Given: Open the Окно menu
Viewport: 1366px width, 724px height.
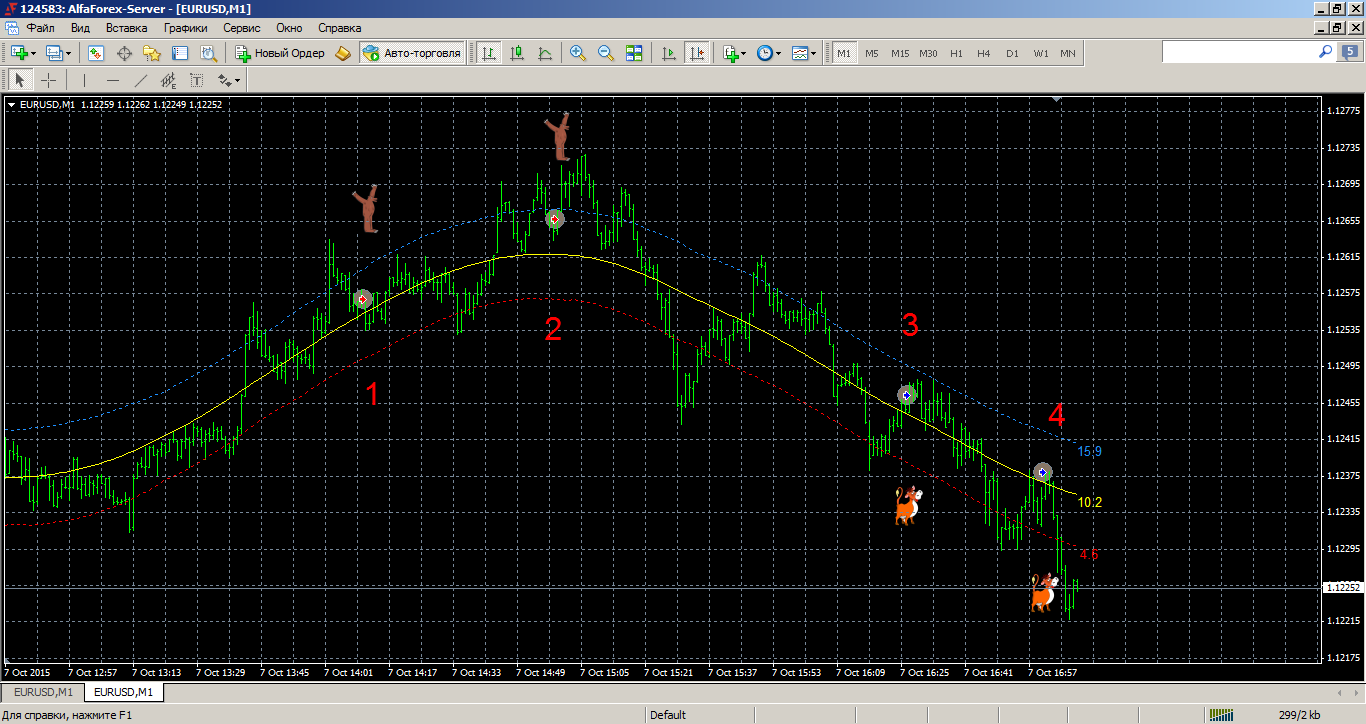Looking at the screenshot, I should click(289, 28).
